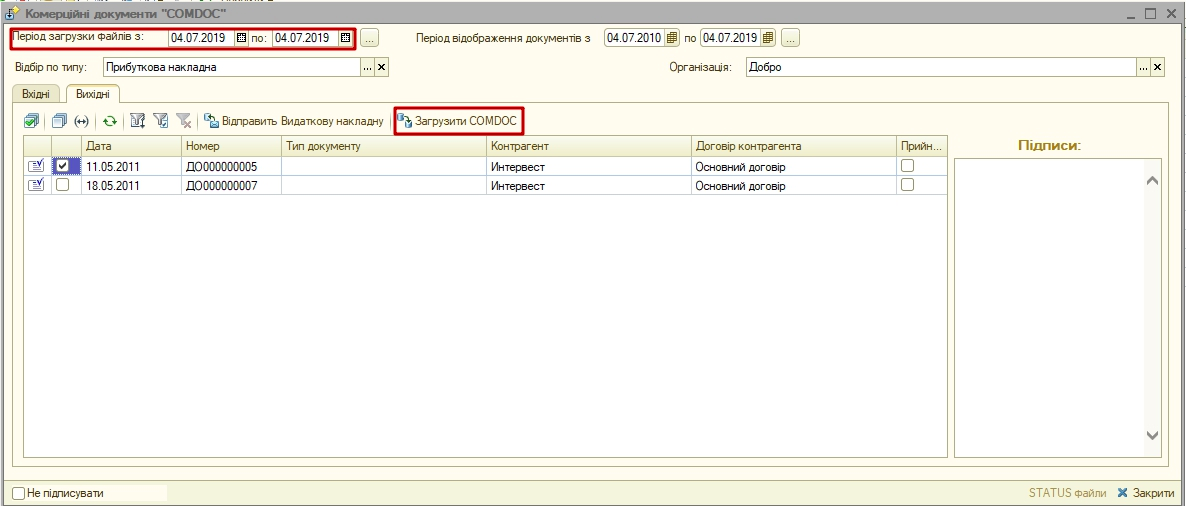
Task: Click scroll up arrow in Підписи panel
Action: (1153, 181)
